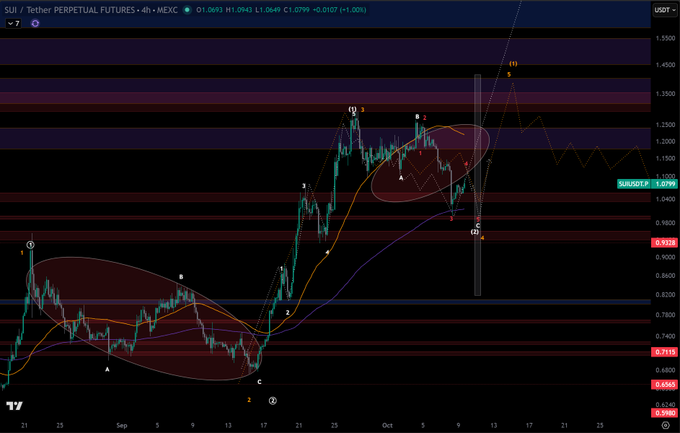Collapse the 7 indicators legend chevron
Image resolution: width=680 pixels, height=433 pixels.
click(10, 23)
